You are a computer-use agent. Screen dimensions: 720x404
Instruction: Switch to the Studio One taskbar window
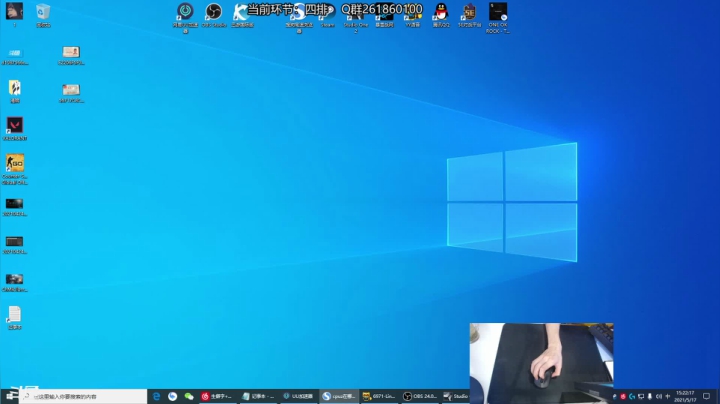(x=456, y=396)
